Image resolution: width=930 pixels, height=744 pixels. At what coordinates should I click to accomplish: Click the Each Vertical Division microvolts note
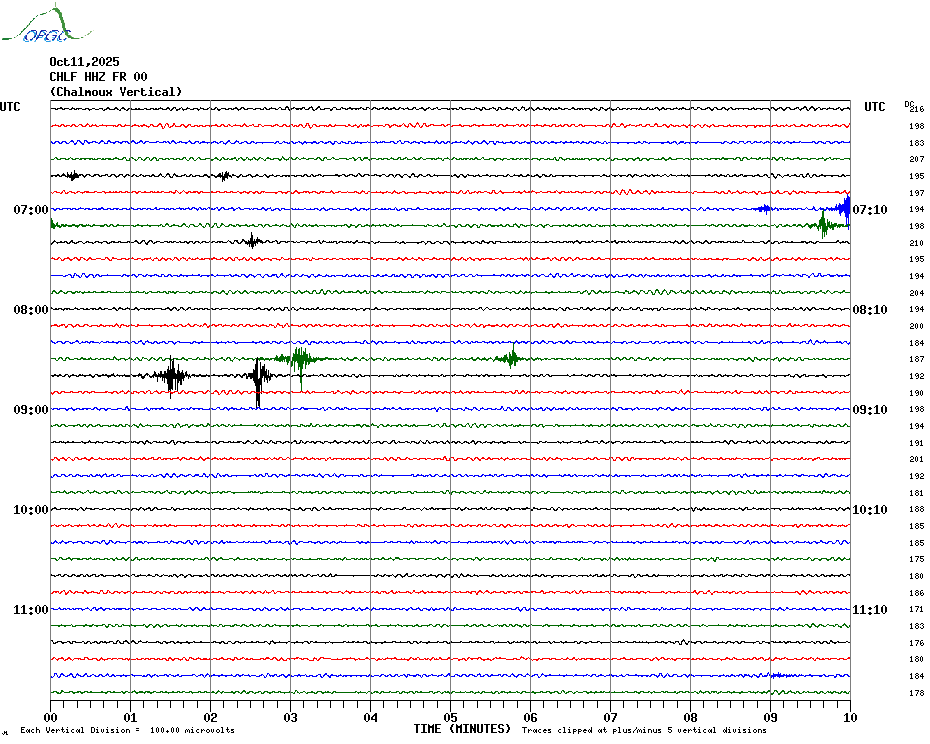tap(128, 730)
